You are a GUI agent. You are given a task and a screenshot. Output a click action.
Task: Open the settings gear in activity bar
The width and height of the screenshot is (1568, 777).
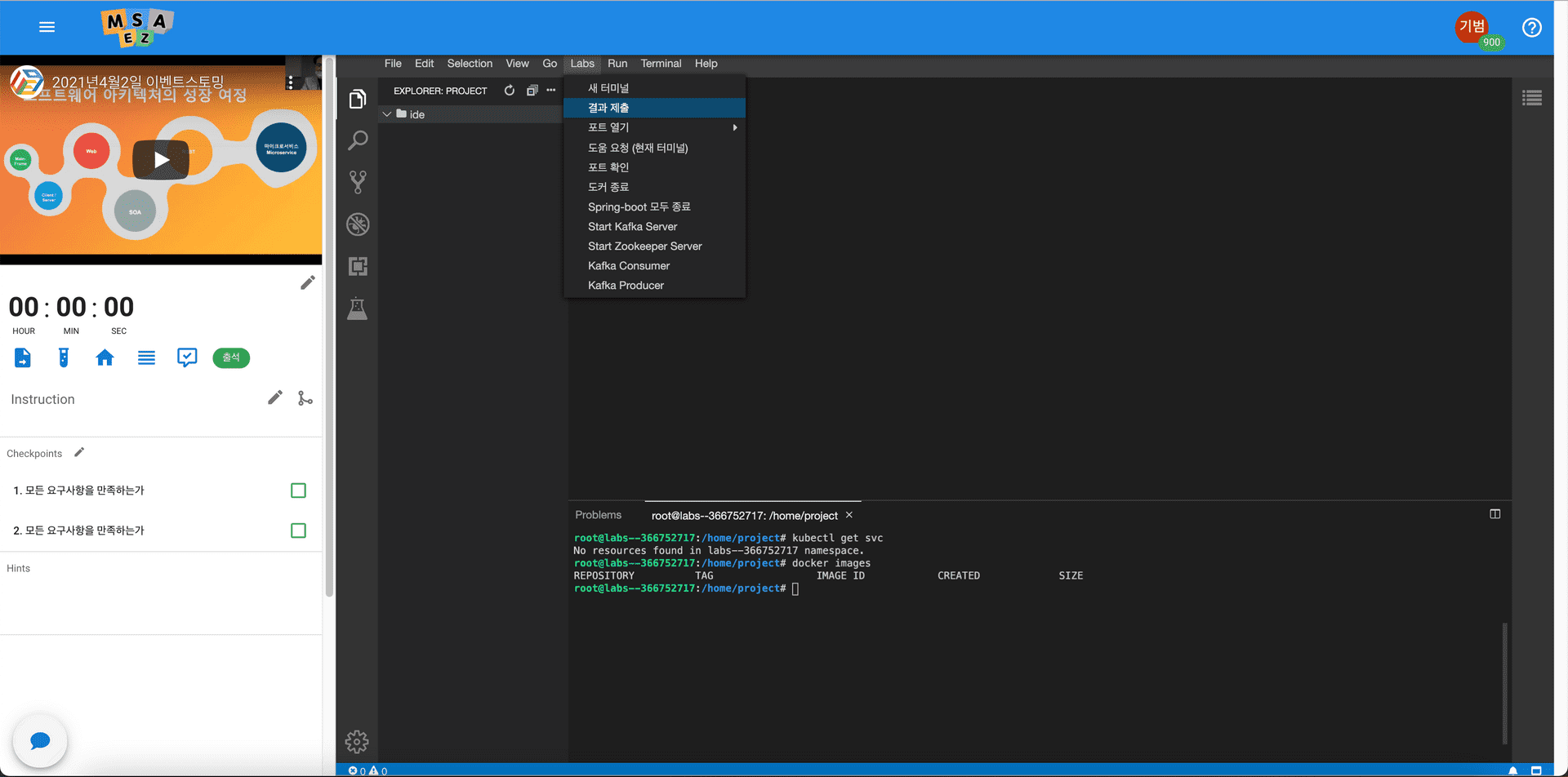[357, 741]
